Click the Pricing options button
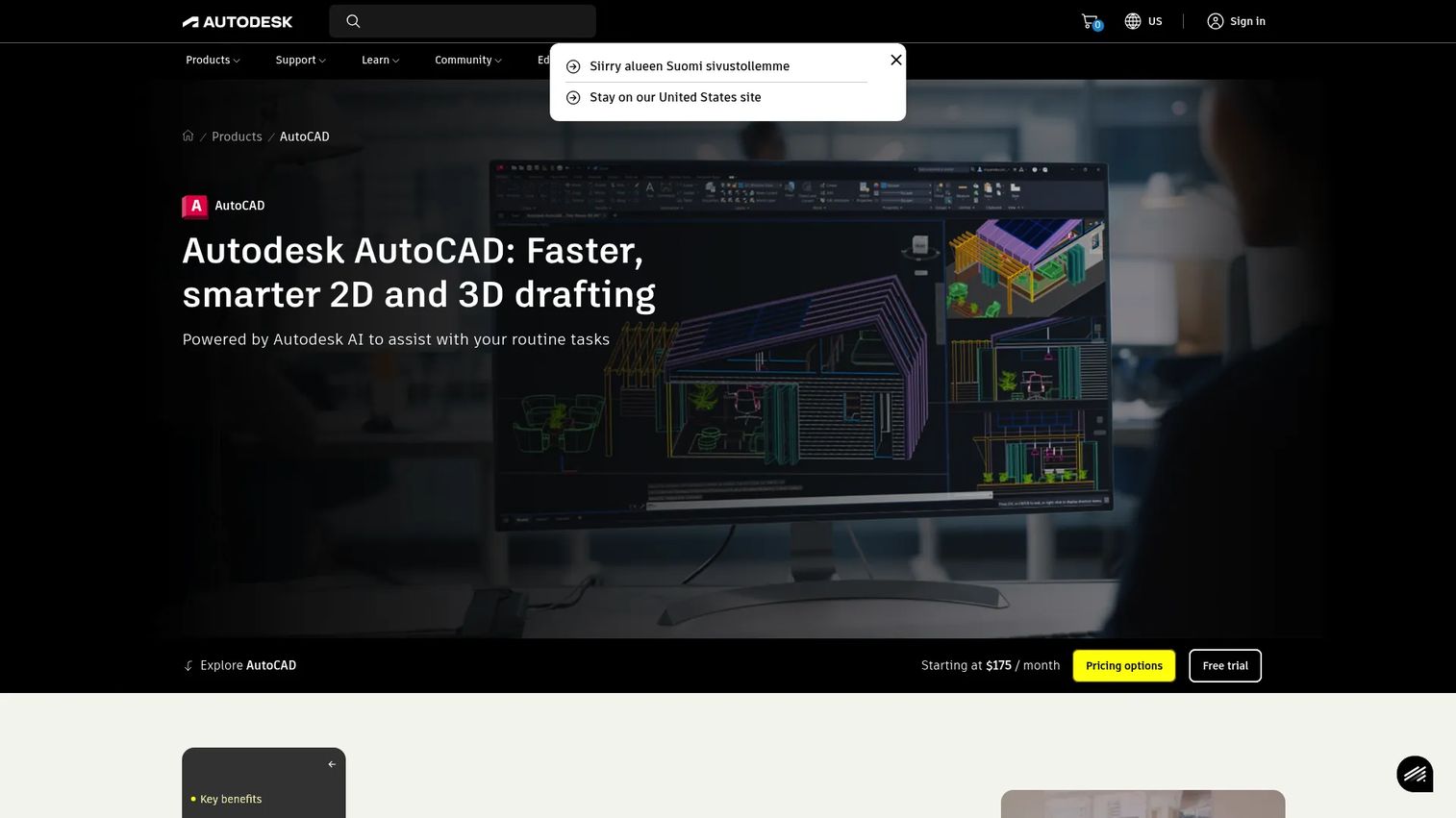This screenshot has height=818, width=1456. [x=1124, y=665]
